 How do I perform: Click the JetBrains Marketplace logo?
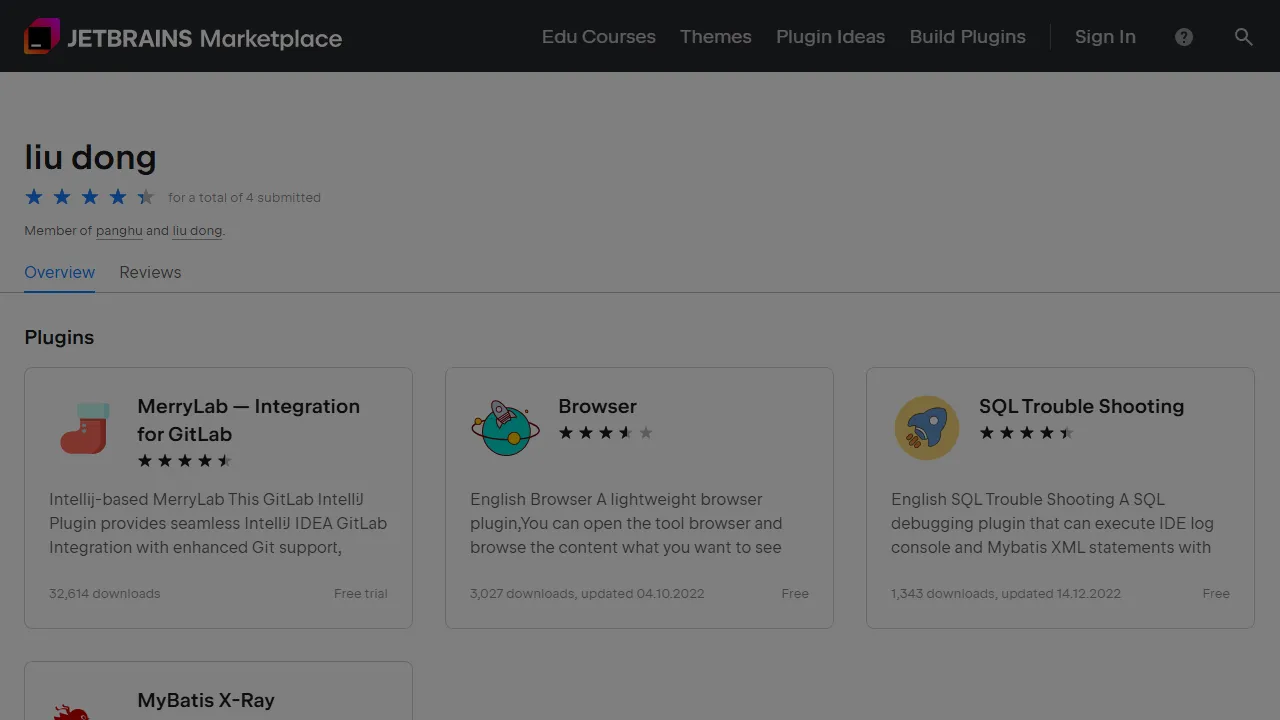coord(182,36)
